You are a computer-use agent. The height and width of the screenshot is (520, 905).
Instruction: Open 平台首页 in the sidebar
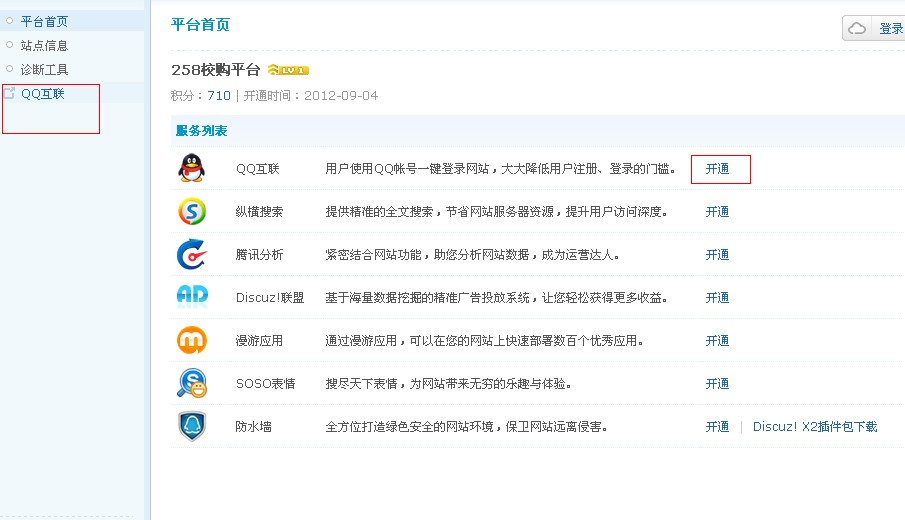click(44, 21)
